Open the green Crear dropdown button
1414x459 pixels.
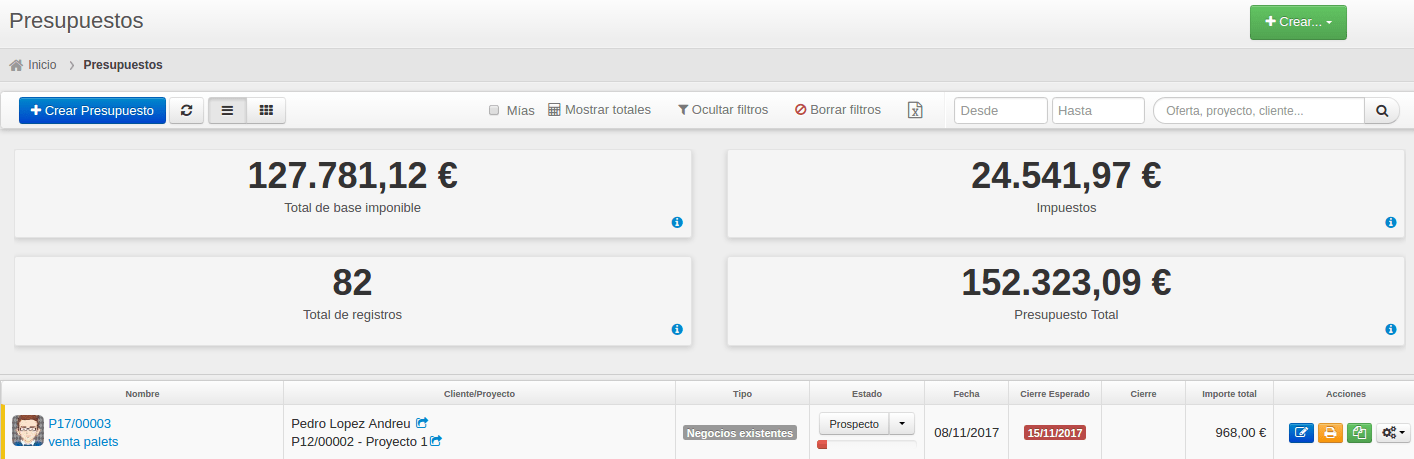pos(1298,22)
